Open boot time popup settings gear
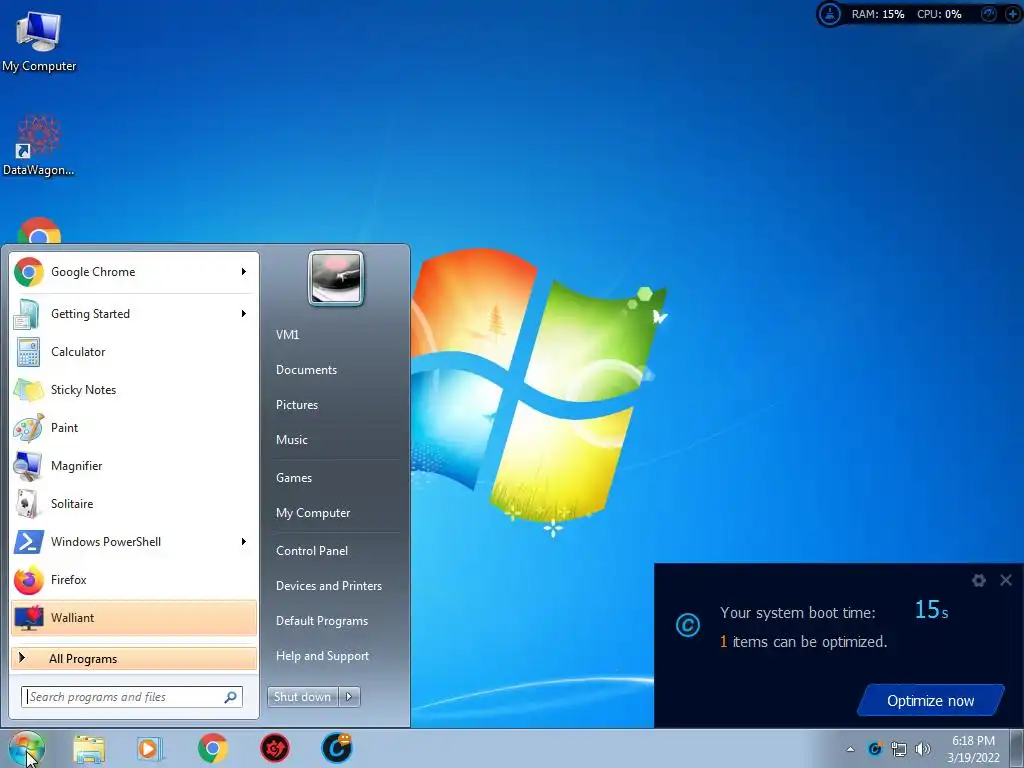This screenshot has height=768, width=1024. pos(978,580)
